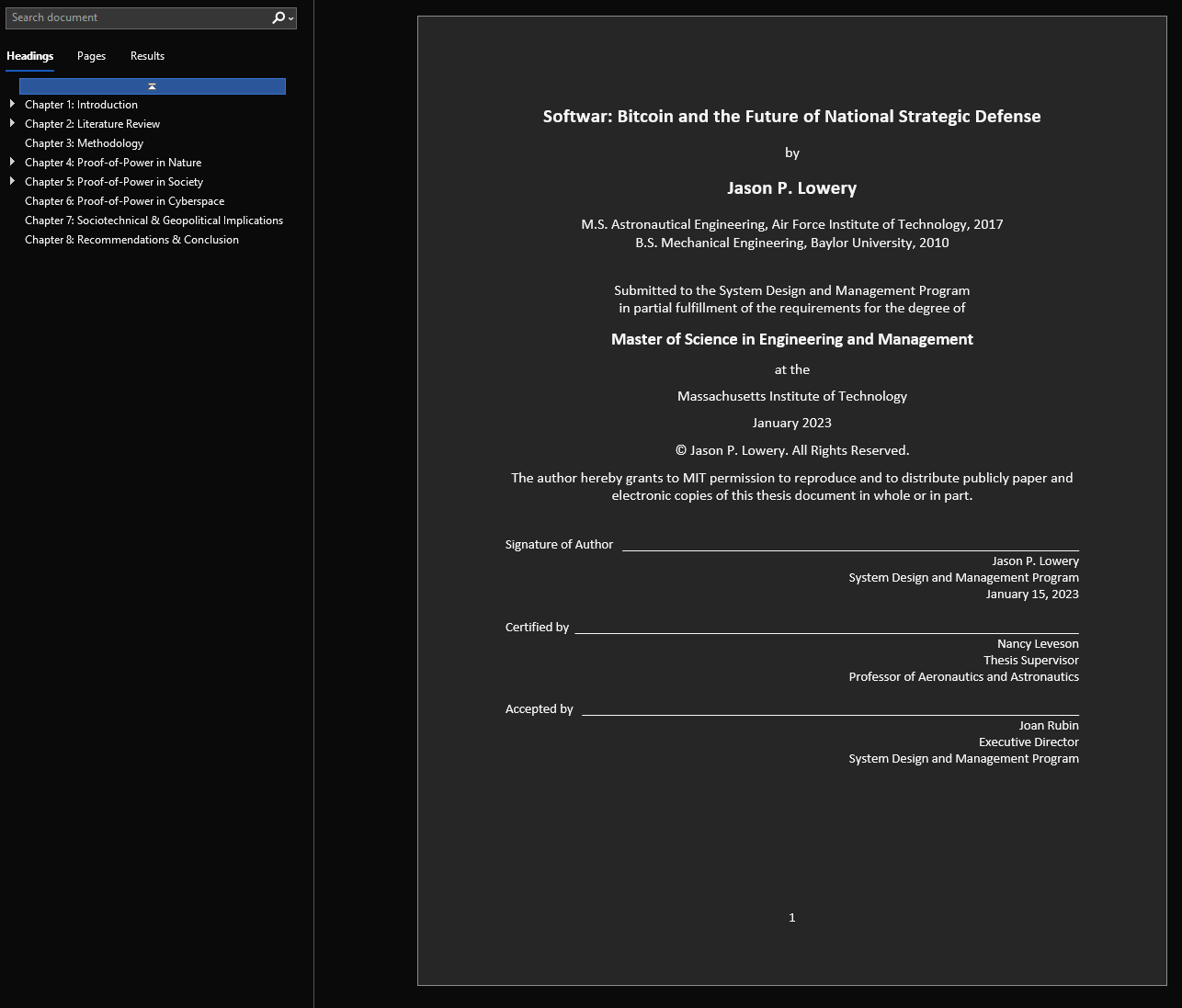Screen dimensions: 1182x1008
Task: Click 'The author hereby grants to MIT' paragraph
Action: (791, 487)
